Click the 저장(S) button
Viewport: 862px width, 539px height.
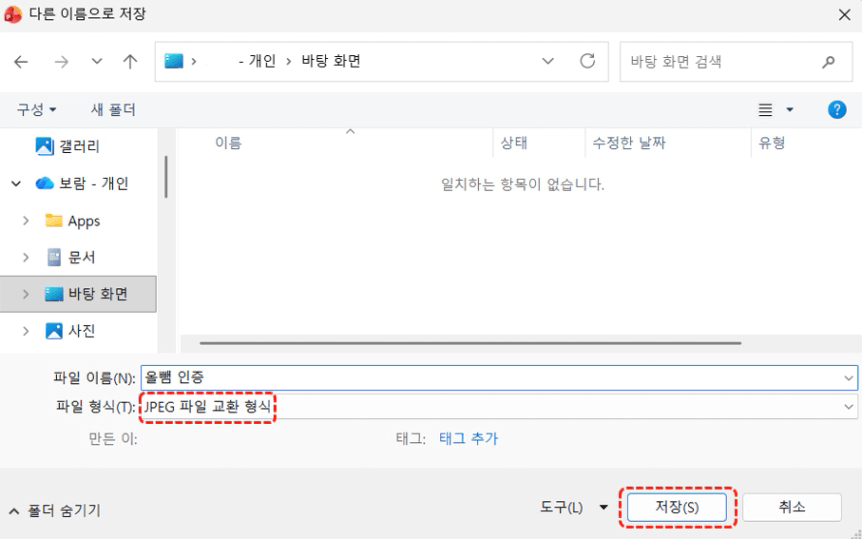pyautogui.click(x=677, y=507)
